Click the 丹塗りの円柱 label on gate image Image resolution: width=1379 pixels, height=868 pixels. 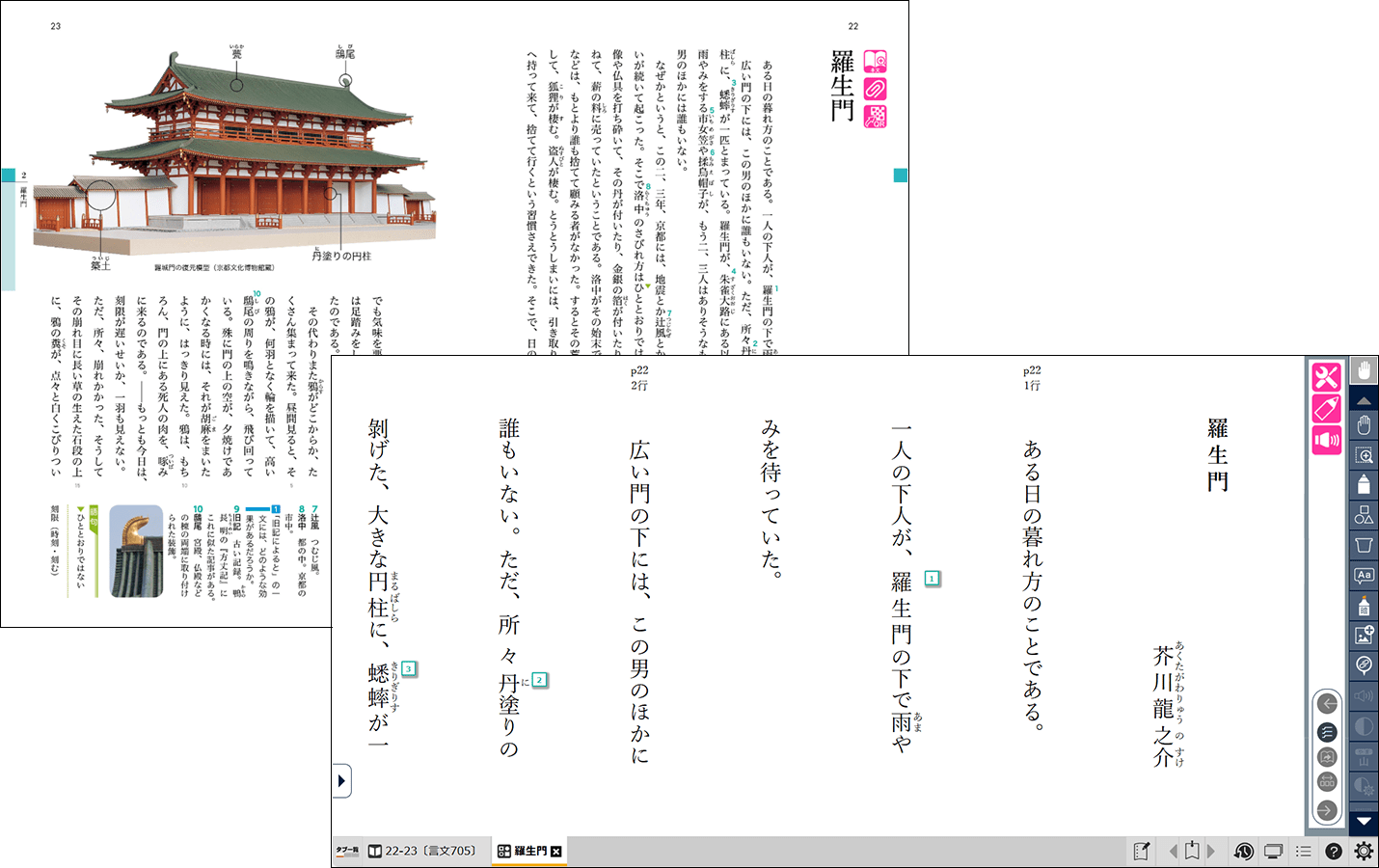(x=341, y=256)
